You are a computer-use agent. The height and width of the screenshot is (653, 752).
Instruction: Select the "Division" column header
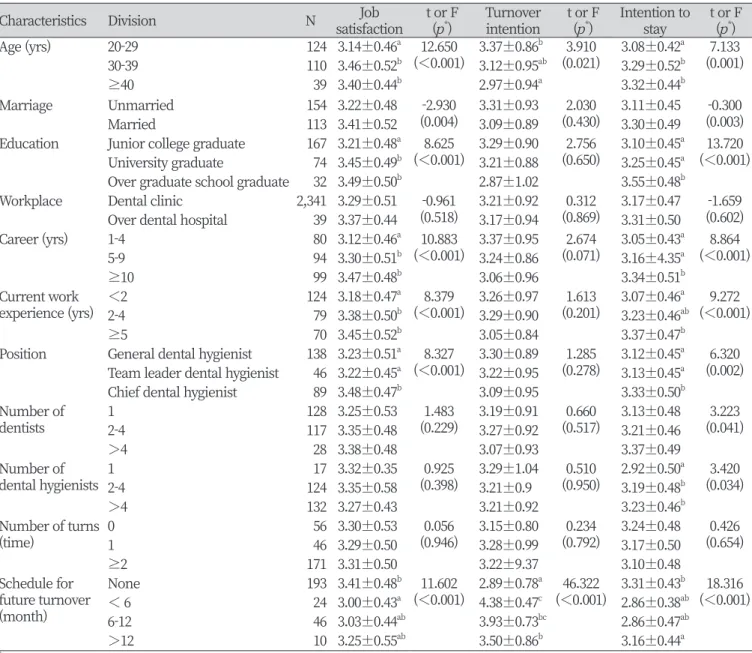pos(132,21)
